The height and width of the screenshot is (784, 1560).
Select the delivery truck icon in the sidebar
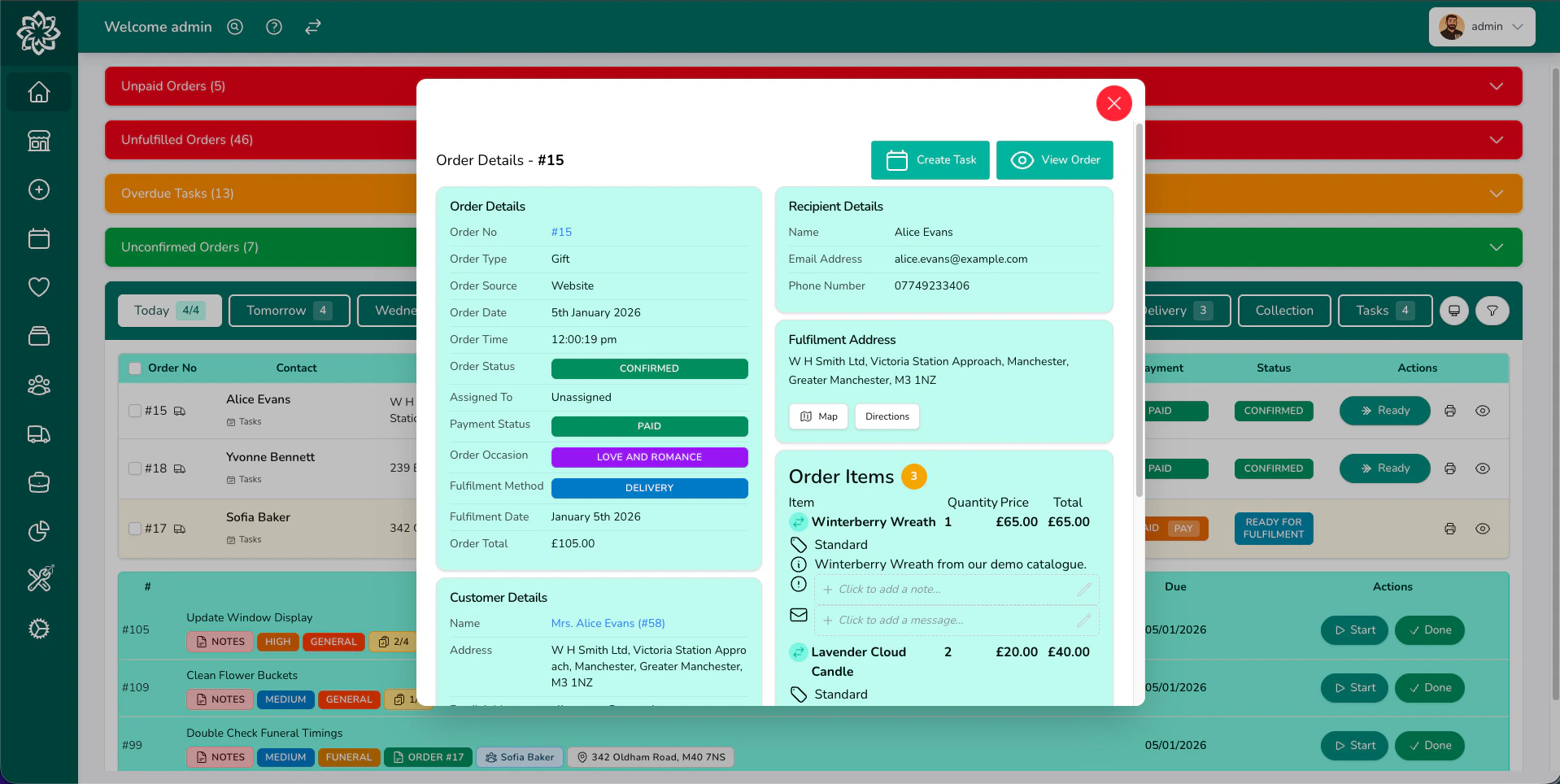(38, 434)
